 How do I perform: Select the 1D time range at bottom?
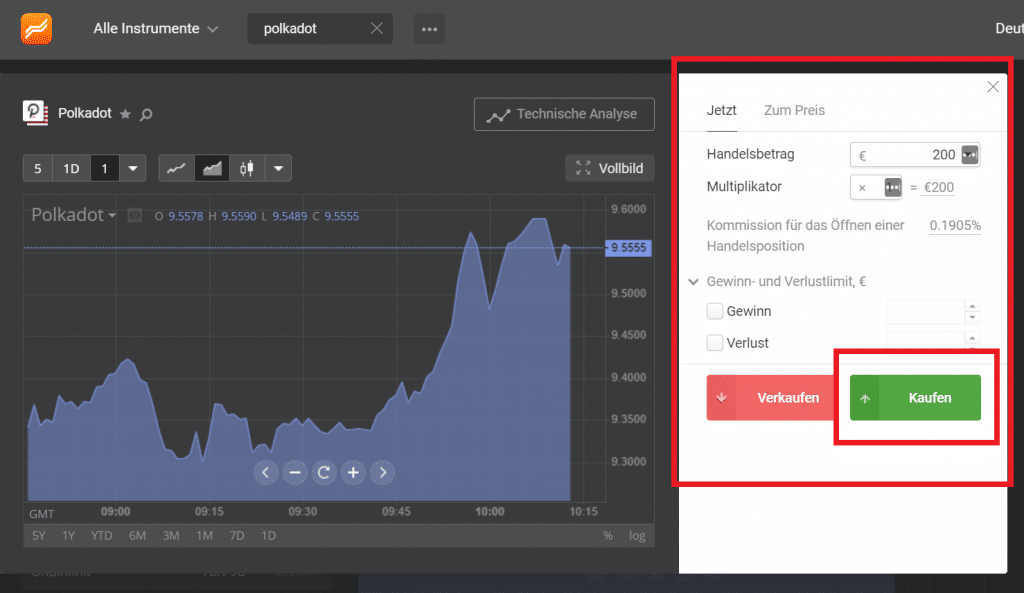[x=268, y=536]
